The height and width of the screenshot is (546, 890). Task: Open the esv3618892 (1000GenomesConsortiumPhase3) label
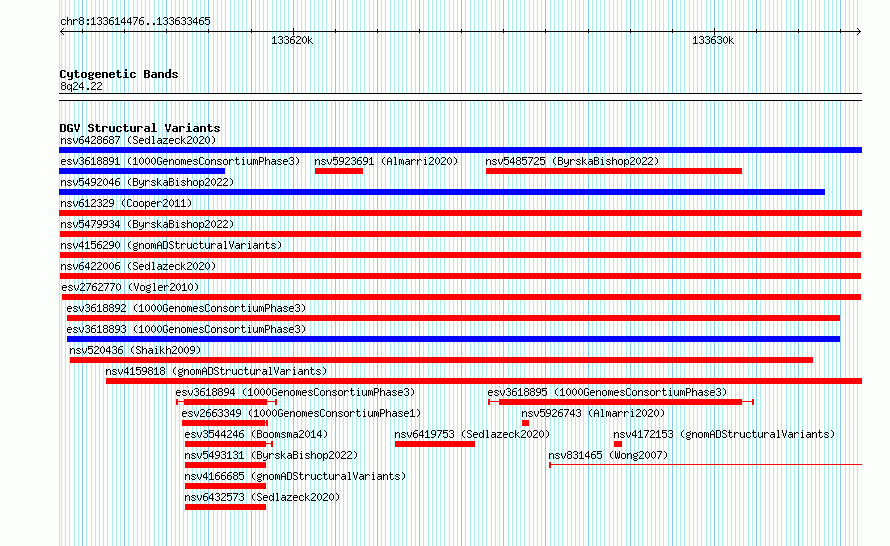point(186,308)
